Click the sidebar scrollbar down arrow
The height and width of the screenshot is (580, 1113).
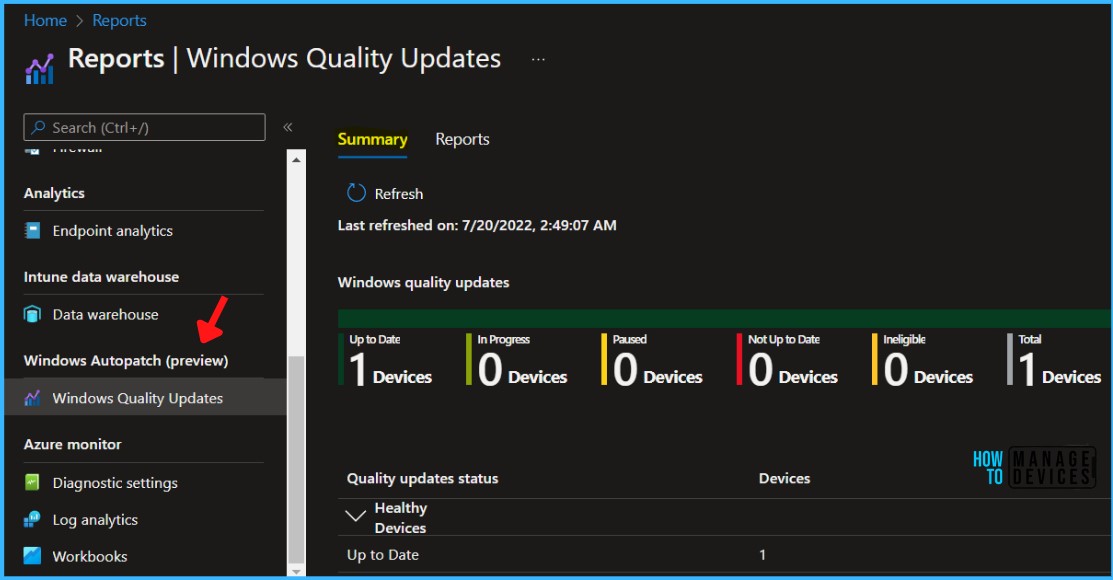coord(296,571)
